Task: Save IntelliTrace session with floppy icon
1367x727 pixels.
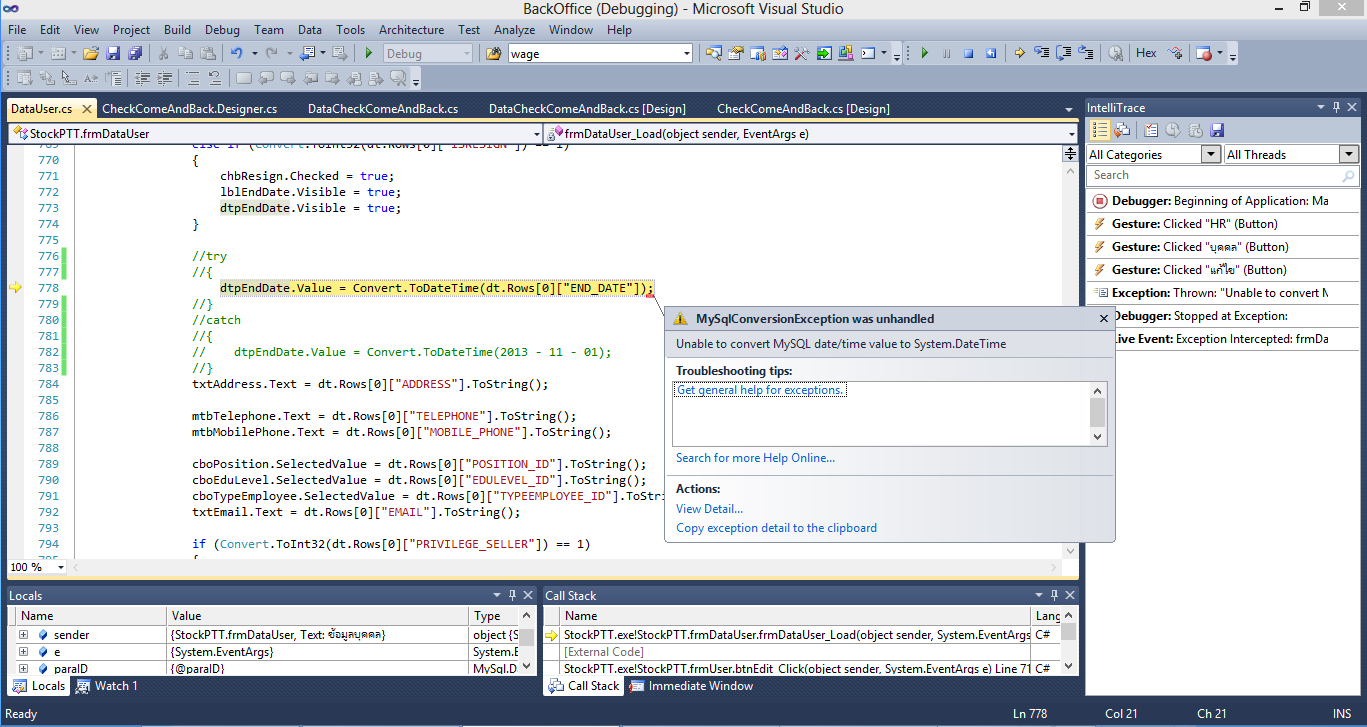Action: [1217, 130]
